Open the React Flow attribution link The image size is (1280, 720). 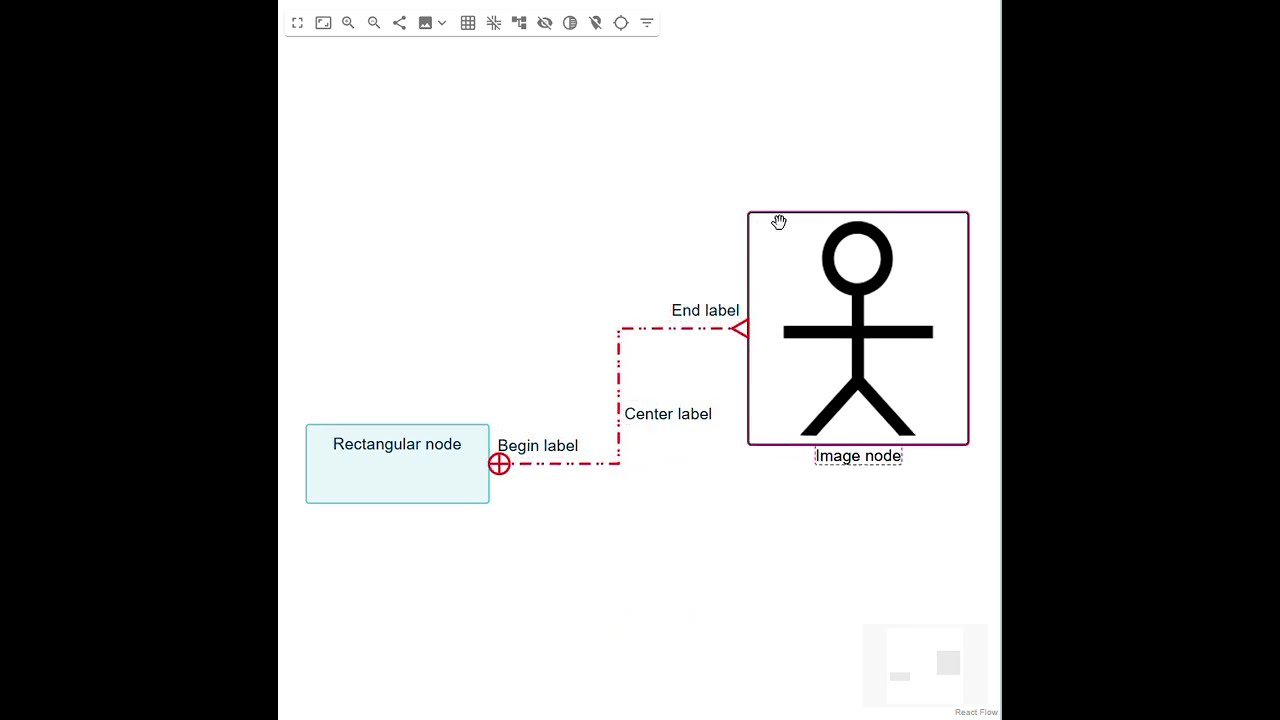pos(976,712)
